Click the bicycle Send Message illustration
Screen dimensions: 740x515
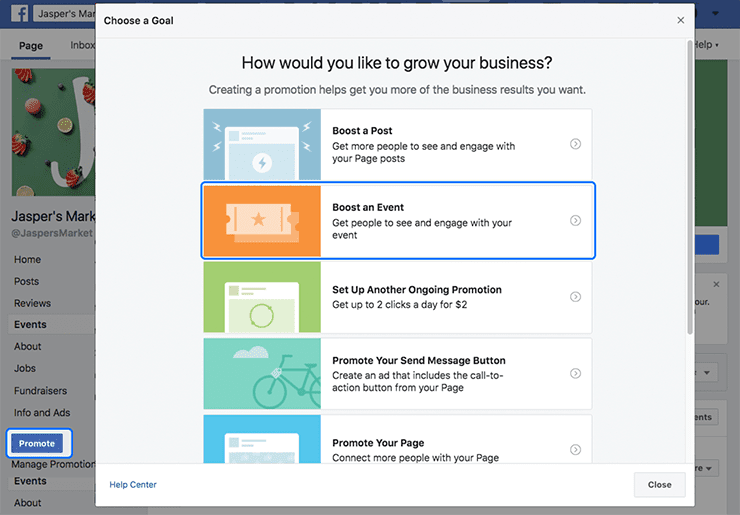262,373
